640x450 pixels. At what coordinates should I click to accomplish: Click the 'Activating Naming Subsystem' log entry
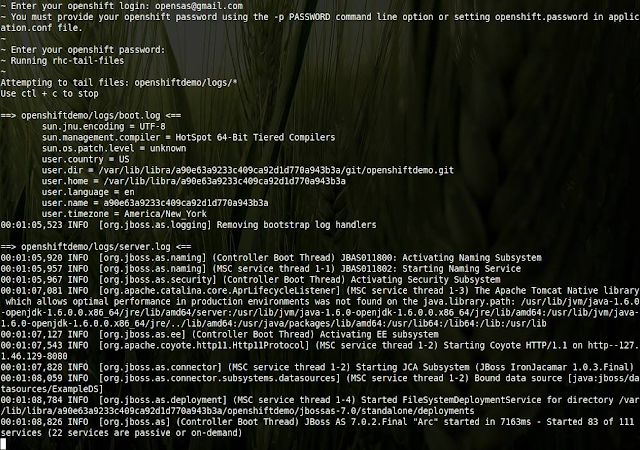pos(271,258)
